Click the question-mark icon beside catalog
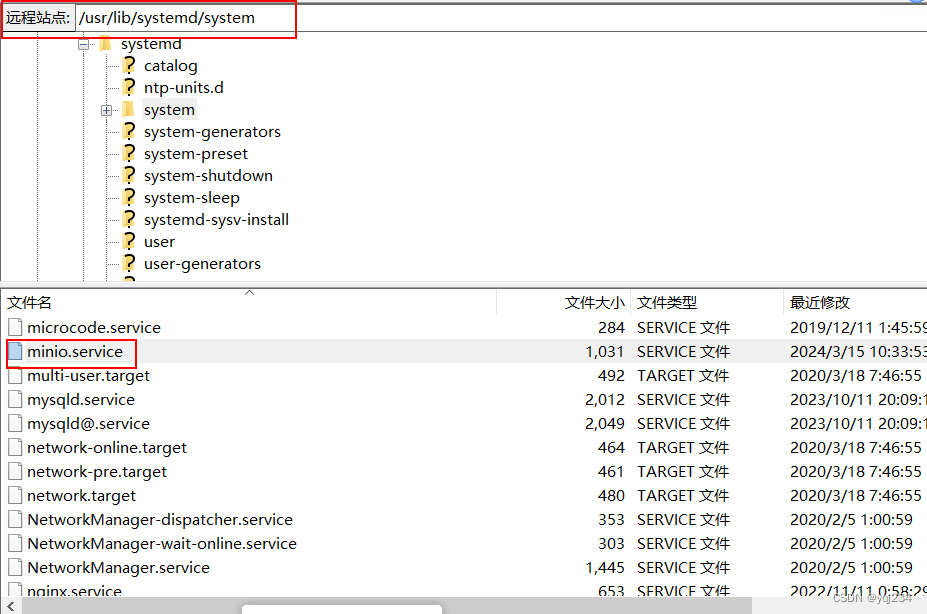 pos(128,65)
